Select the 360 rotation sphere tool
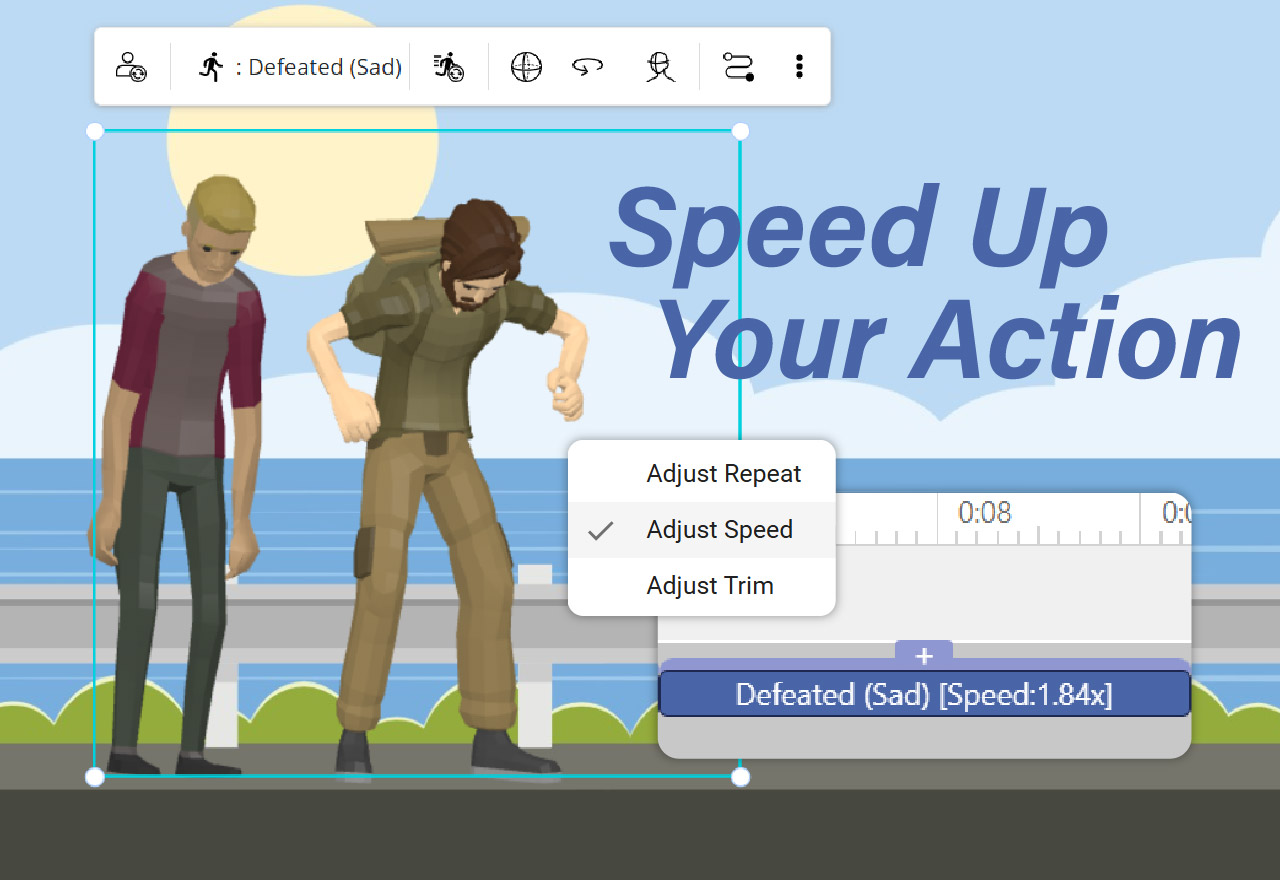Viewport: 1280px width, 880px height. [525, 67]
